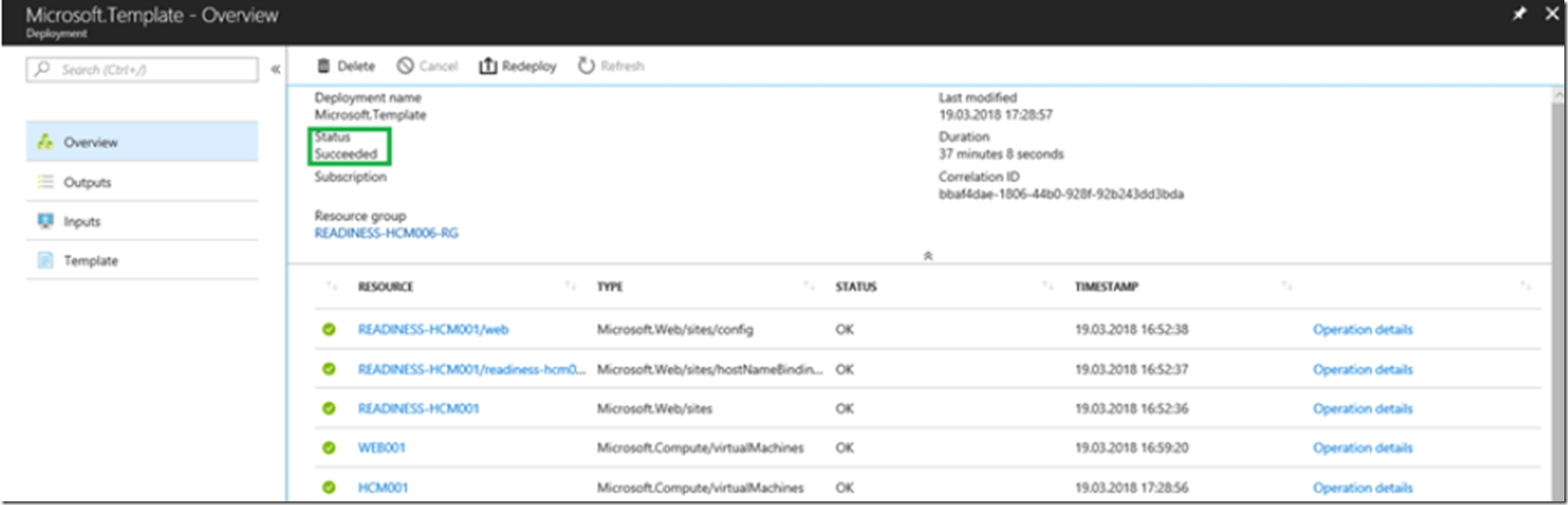
Task: Click the Cancel icon in toolbar
Action: (405, 66)
